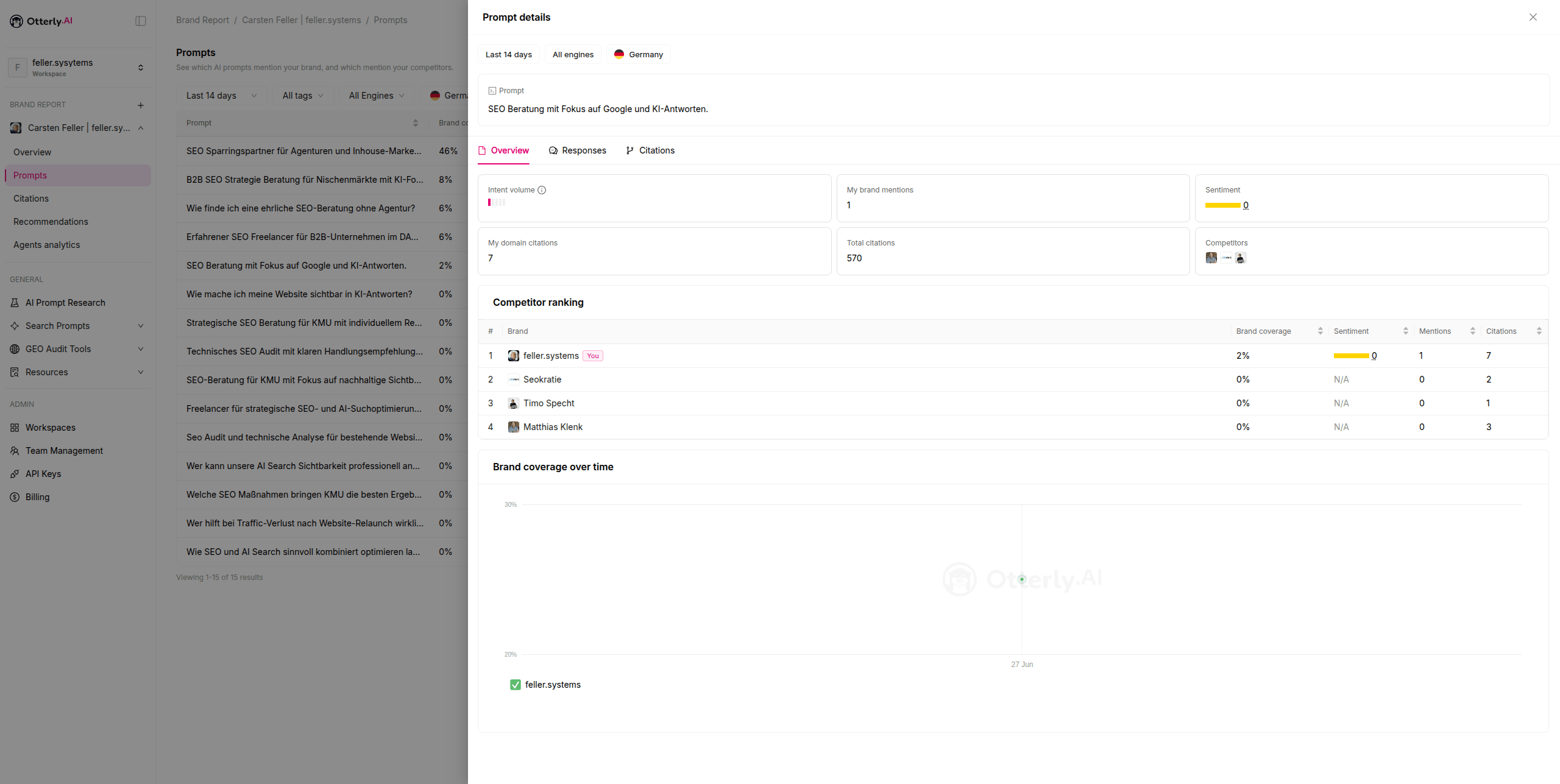
Task: Close the Prompt details panel
Action: pyautogui.click(x=1533, y=17)
